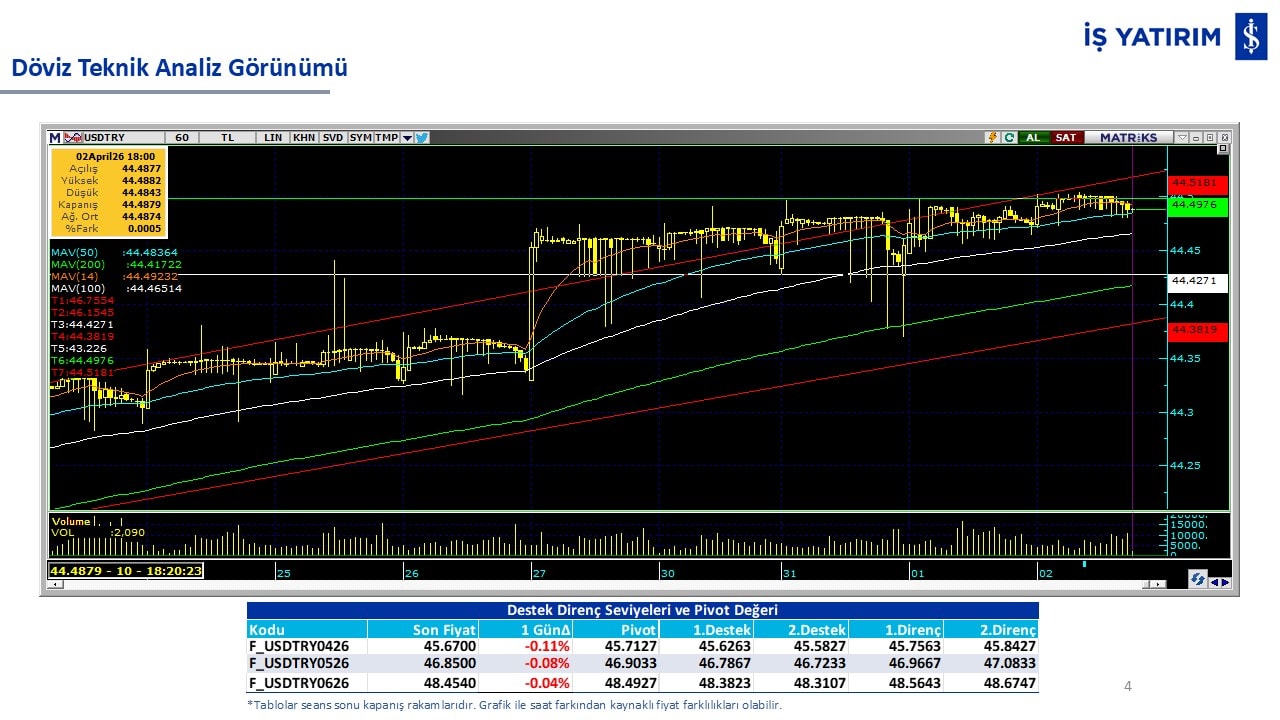Click the MATRIKS logo button

[x=1128, y=137]
